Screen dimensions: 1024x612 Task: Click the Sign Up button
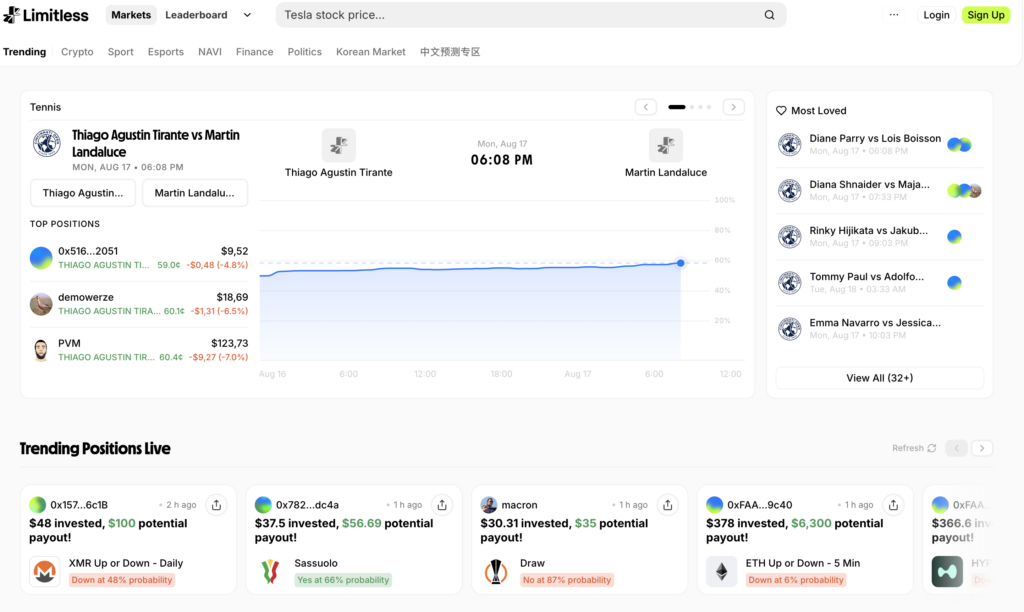986,15
